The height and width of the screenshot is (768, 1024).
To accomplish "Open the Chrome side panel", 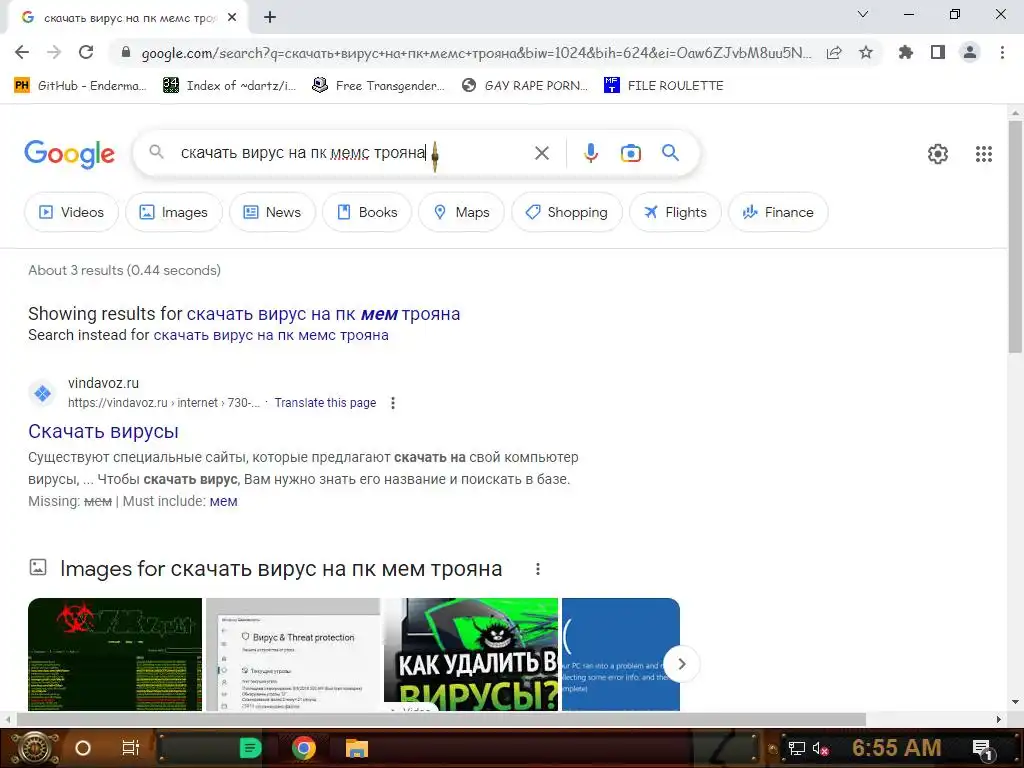I will point(938,52).
